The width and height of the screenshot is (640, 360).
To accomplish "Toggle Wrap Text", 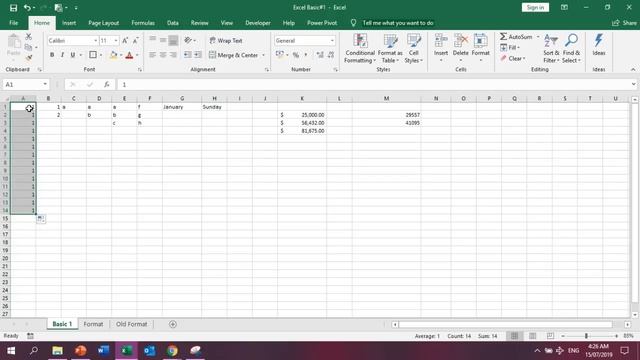I will coord(226,40).
